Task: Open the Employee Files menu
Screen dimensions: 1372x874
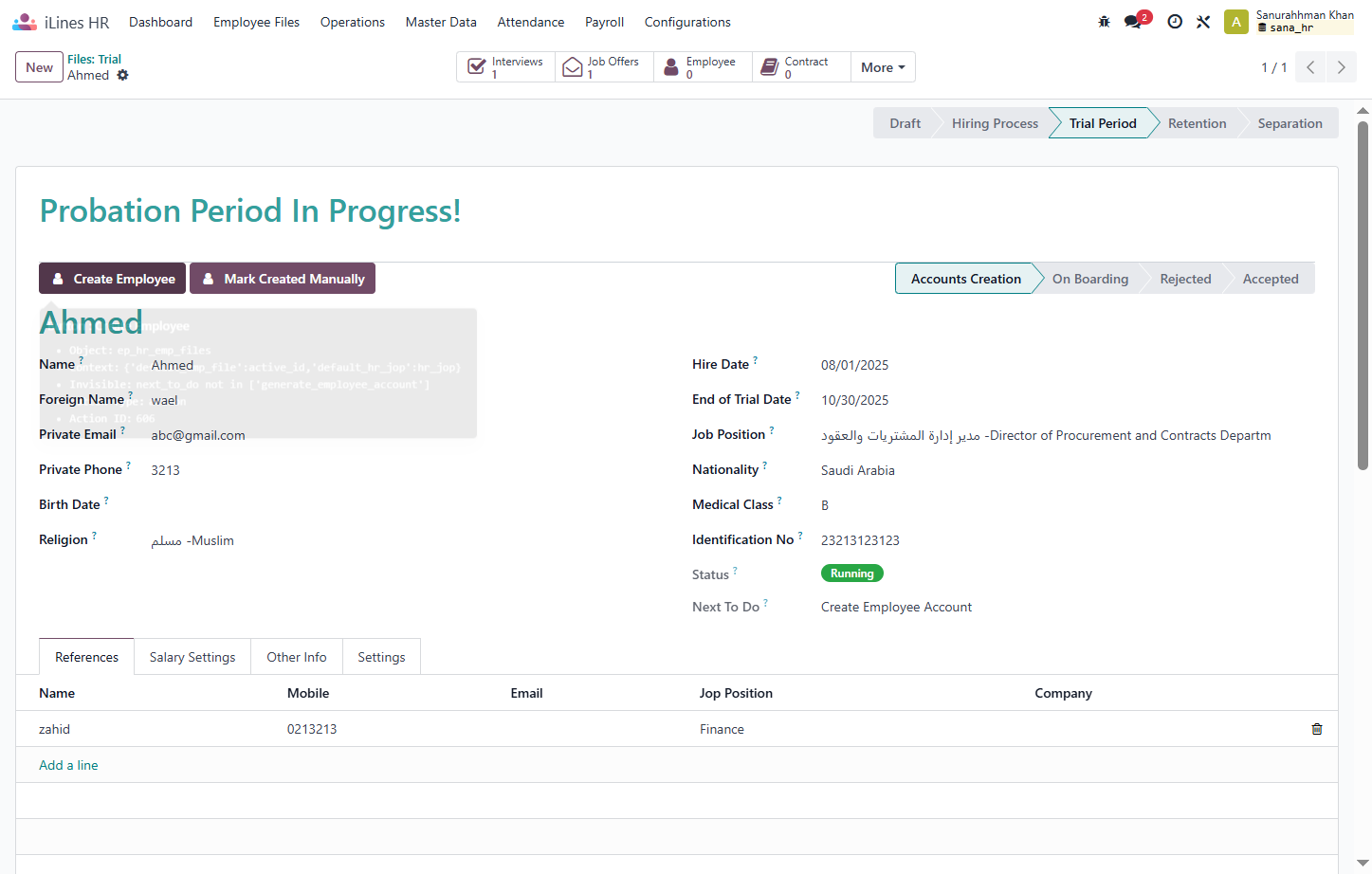Action: point(256,22)
